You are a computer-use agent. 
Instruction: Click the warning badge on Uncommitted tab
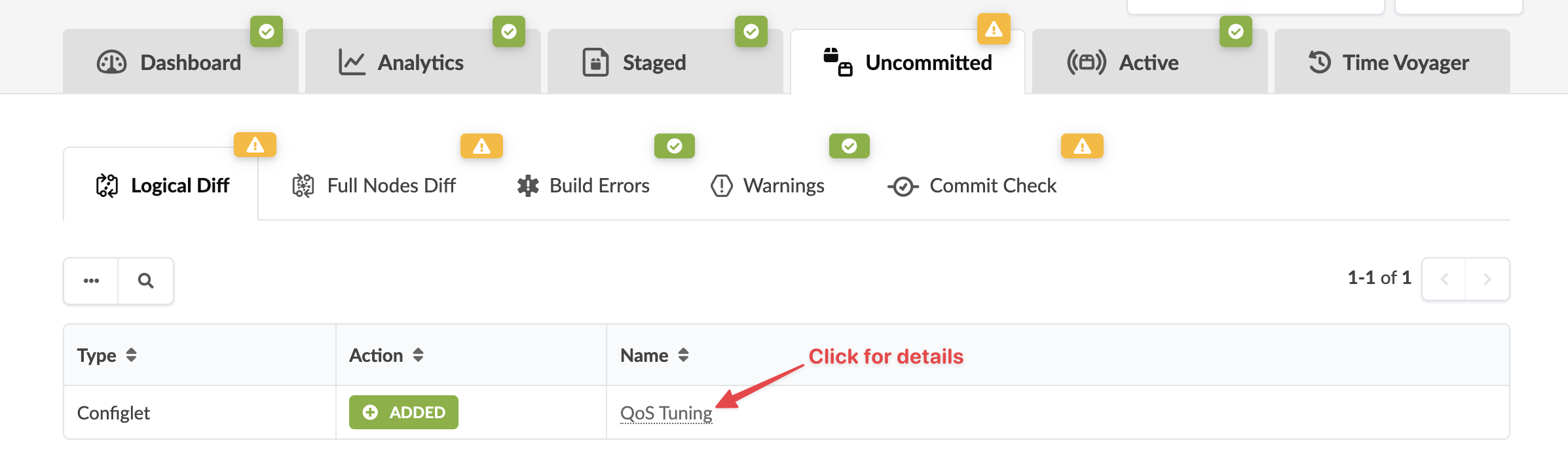993,29
